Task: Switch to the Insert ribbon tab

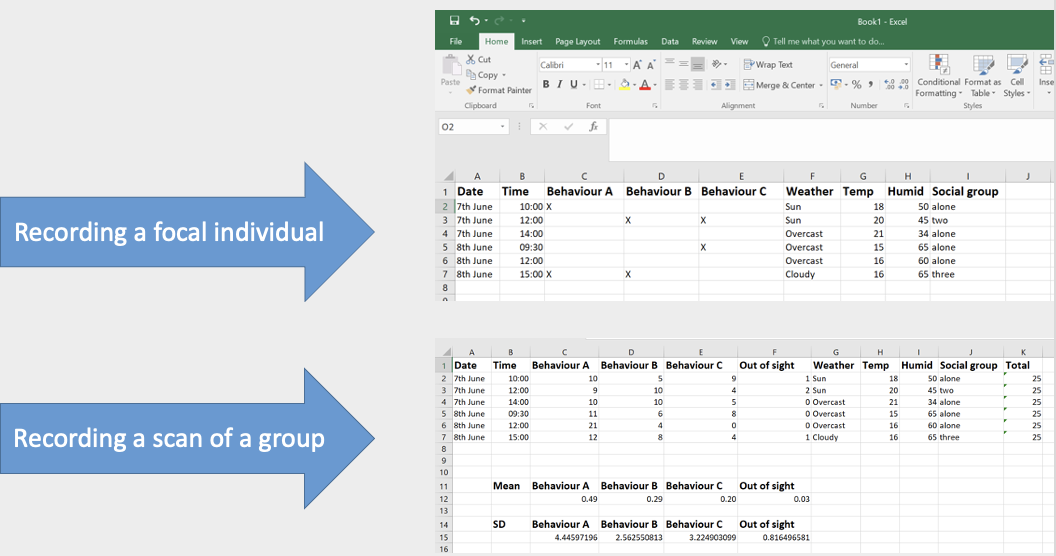Action: (531, 42)
